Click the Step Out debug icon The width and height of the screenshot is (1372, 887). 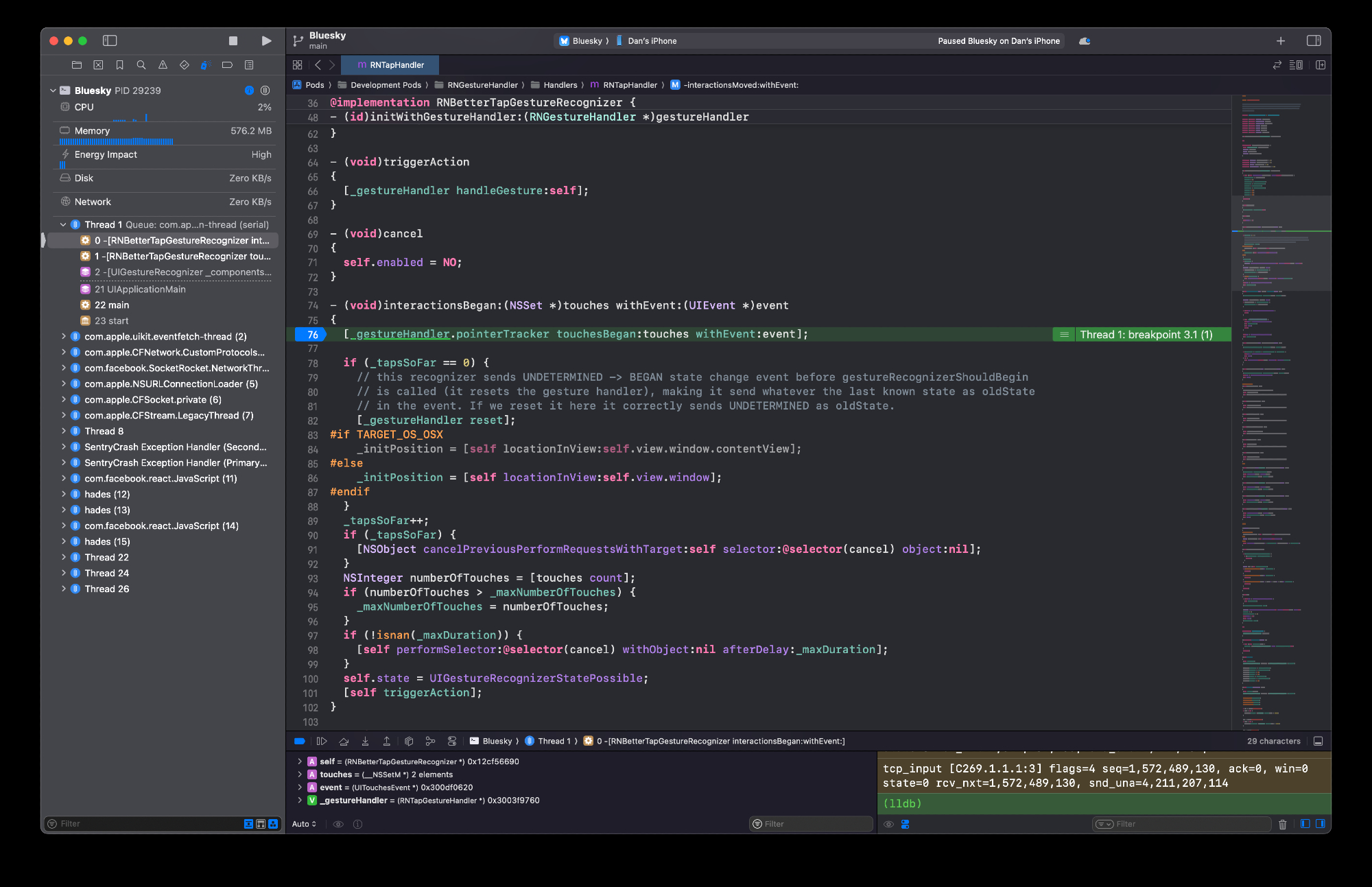tap(386, 741)
